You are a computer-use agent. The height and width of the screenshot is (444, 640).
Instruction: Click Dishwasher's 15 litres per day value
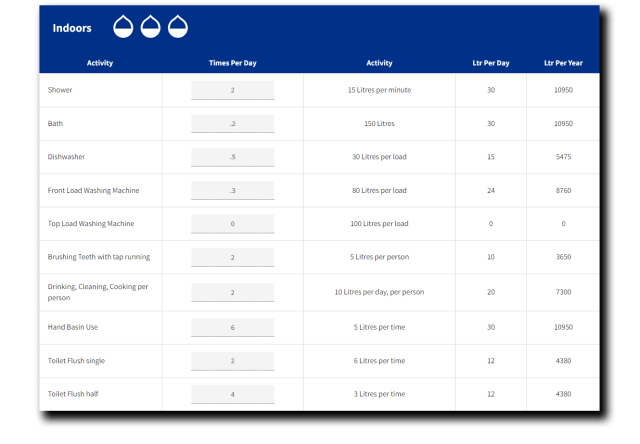coord(491,157)
